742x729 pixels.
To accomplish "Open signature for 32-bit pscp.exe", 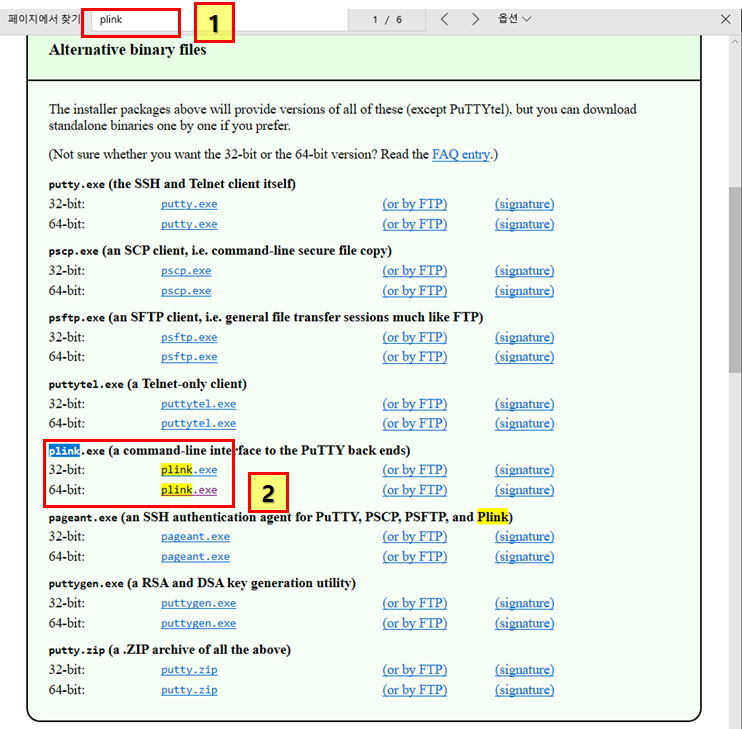I will (x=524, y=271).
